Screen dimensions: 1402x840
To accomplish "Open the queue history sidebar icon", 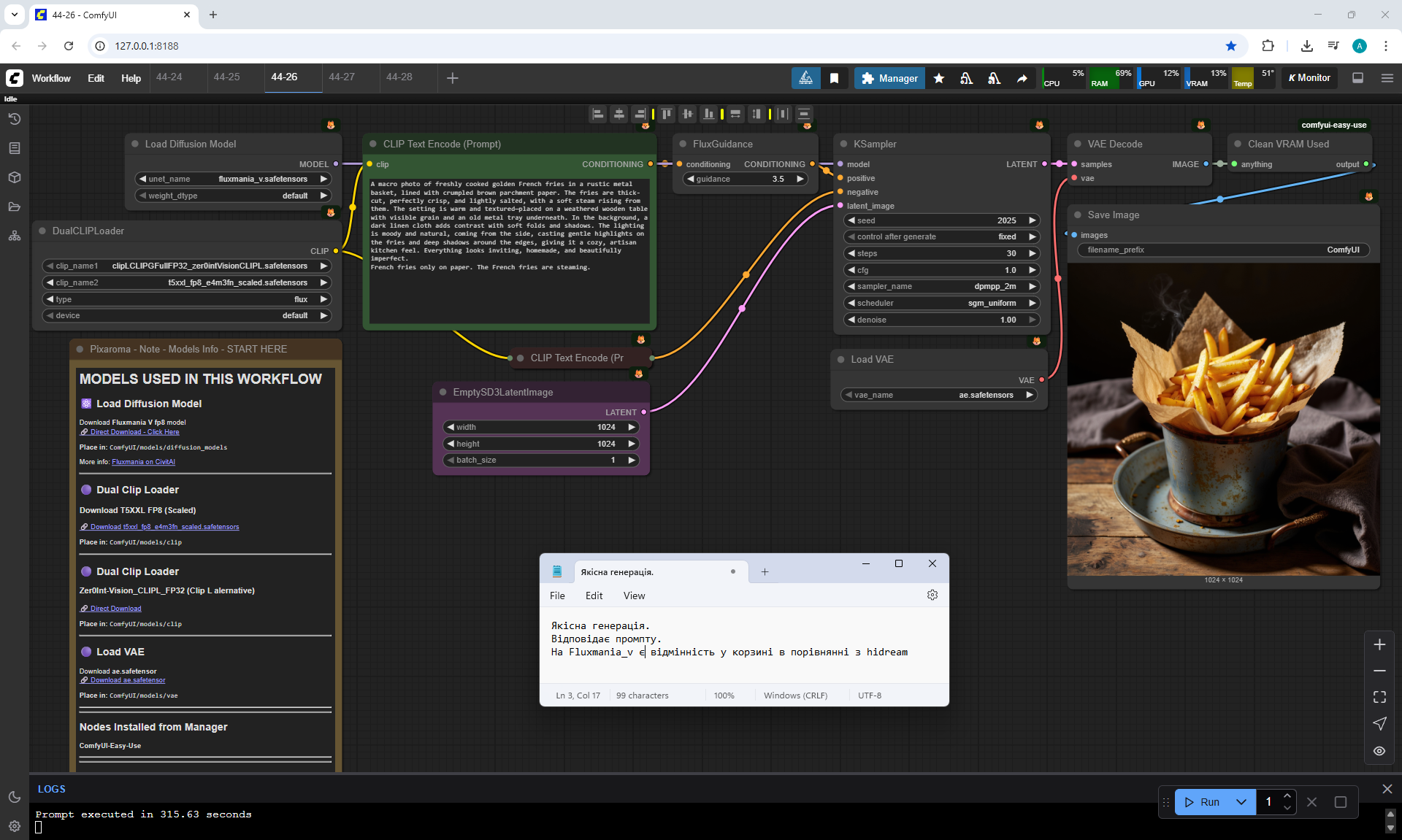I will (x=15, y=119).
